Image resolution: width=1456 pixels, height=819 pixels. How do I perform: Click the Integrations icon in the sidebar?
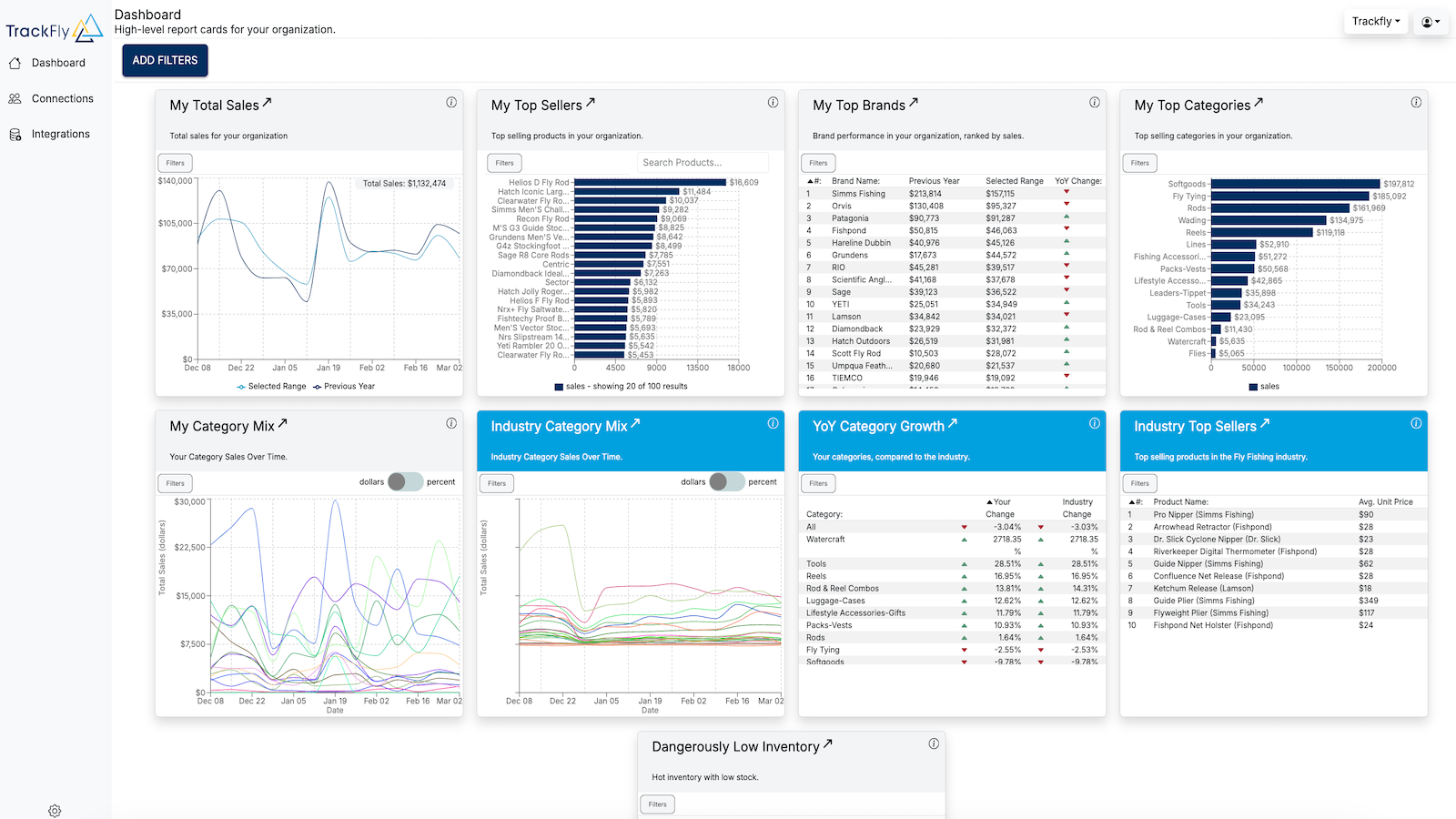pos(15,134)
